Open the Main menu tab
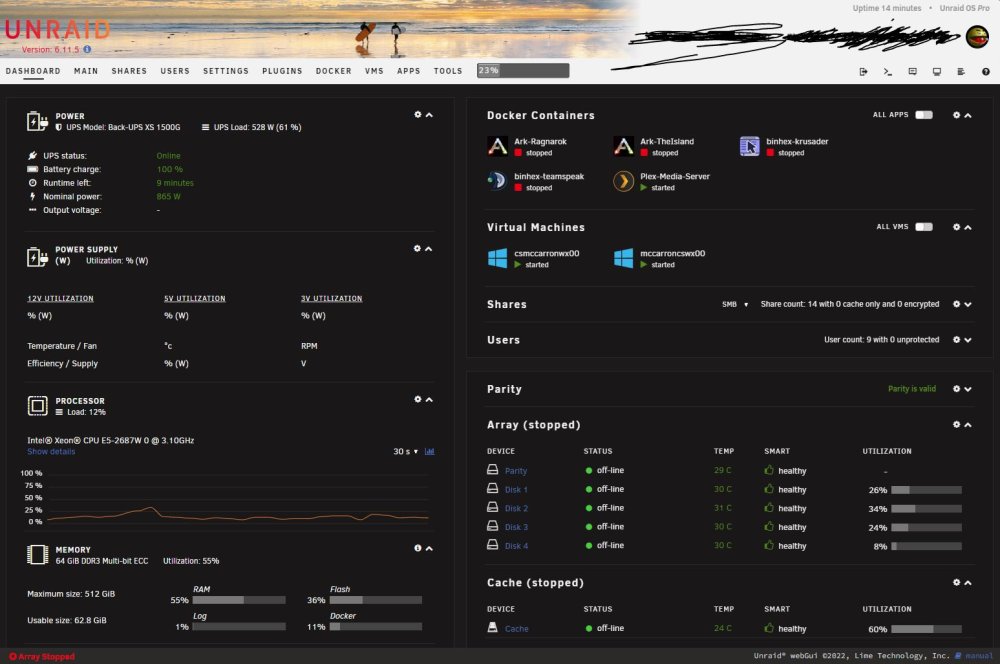 (x=86, y=71)
